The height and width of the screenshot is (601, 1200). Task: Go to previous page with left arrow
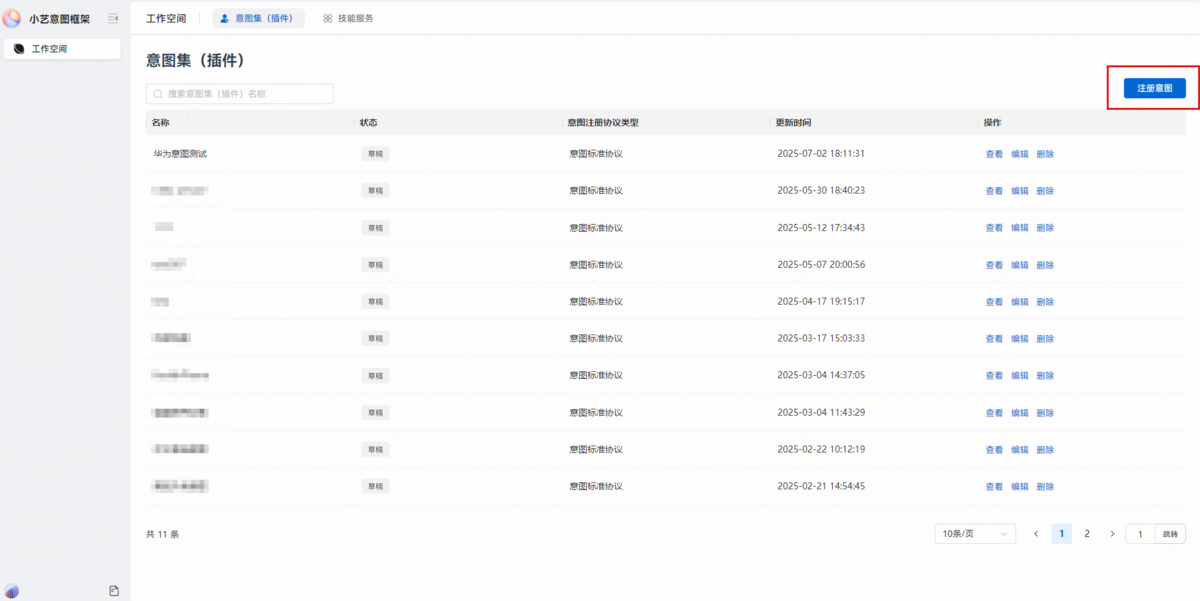pos(1036,534)
